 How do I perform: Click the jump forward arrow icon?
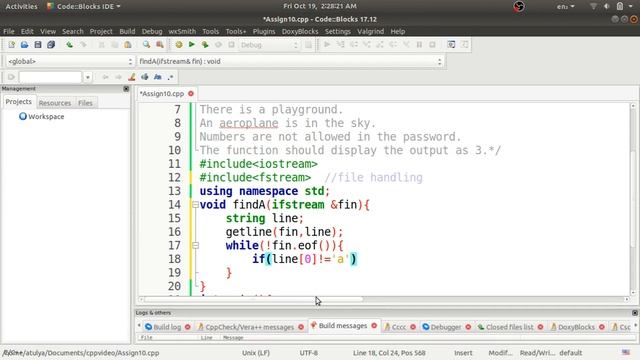(118, 77)
